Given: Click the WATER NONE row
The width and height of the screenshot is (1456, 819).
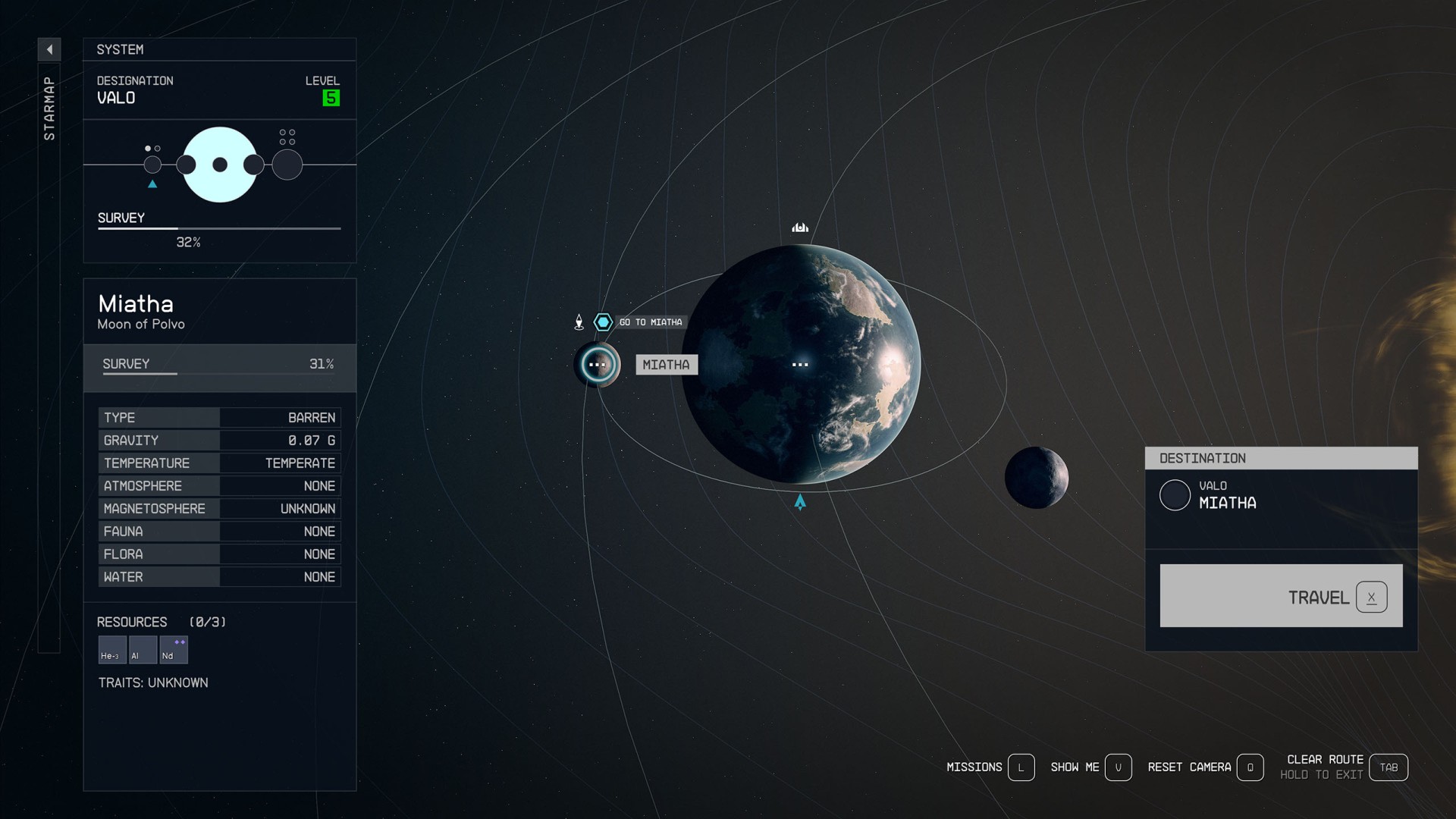Looking at the screenshot, I should [219, 576].
